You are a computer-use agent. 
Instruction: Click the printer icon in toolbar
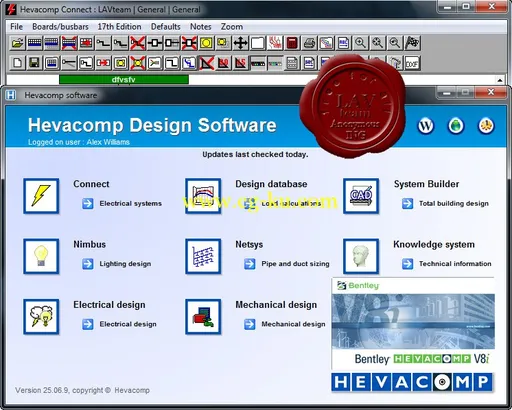click(309, 43)
